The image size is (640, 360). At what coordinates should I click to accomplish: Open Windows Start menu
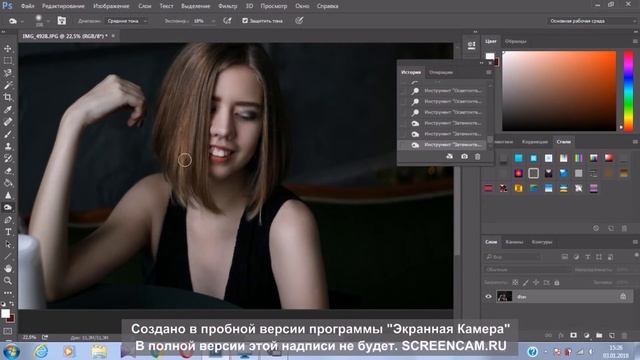click(11, 351)
